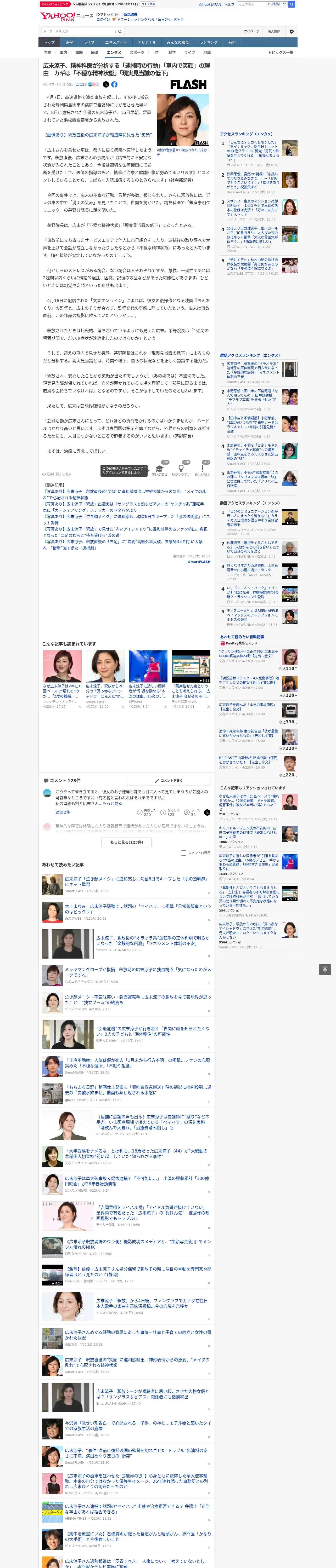Open the 有料 tab

click(232, 43)
